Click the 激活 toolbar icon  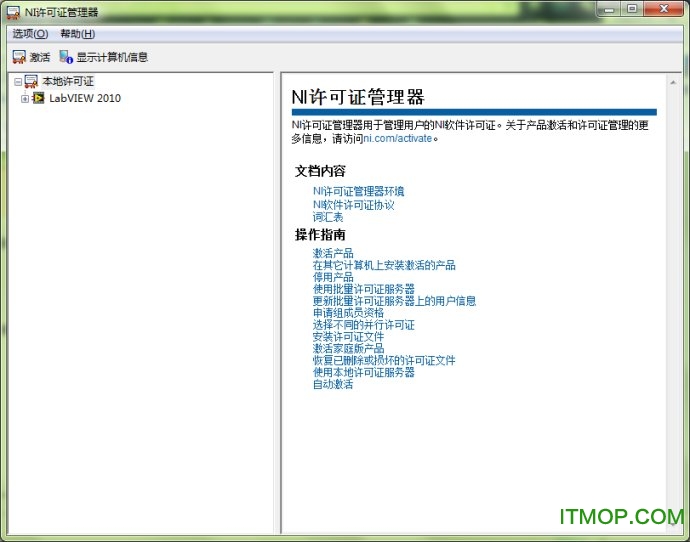19,57
